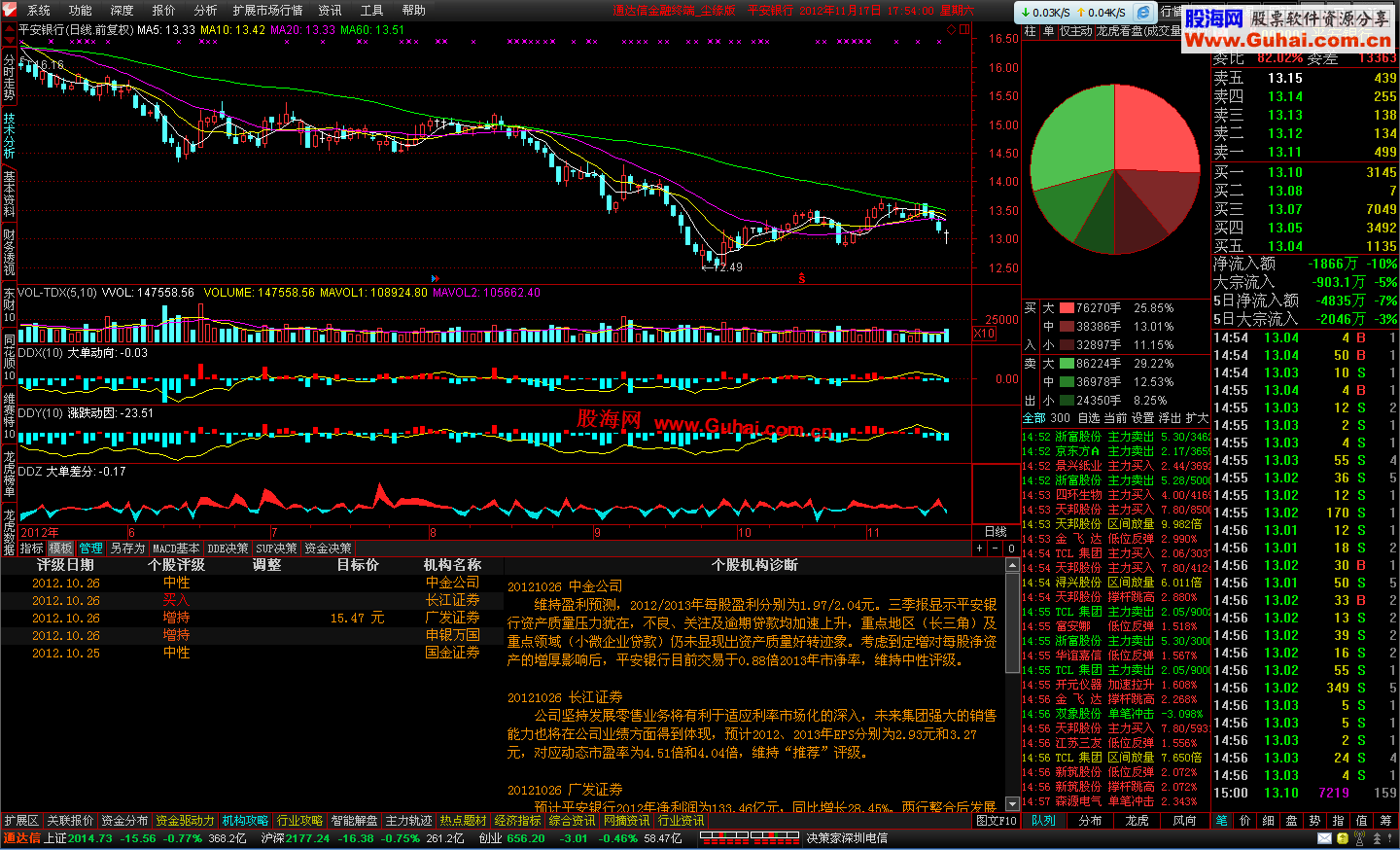Image resolution: width=1400 pixels, height=850 pixels.
Task: Switch to the 队列 tab
Action: click(1043, 821)
